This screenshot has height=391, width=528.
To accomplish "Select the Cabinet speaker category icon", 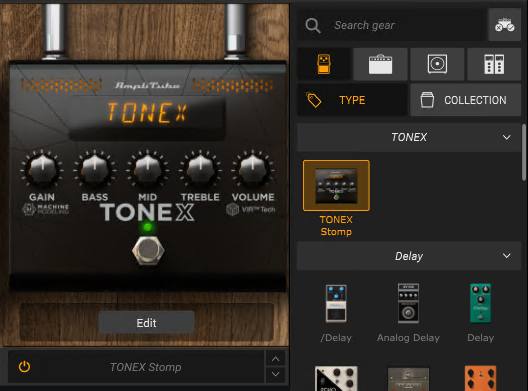I will point(437,64).
